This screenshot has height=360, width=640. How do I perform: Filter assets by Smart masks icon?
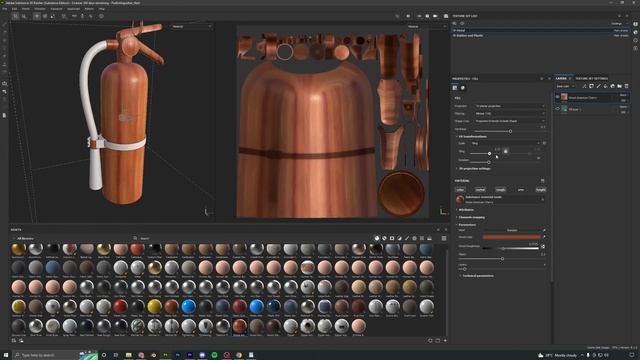[392, 238]
